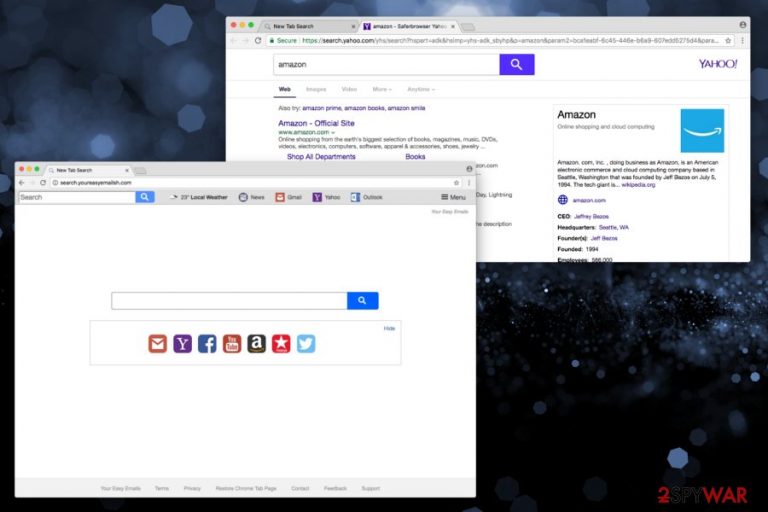Click toolbar search magnifier button in front window
This screenshot has height=512, width=768.
pyautogui.click(x=144, y=197)
